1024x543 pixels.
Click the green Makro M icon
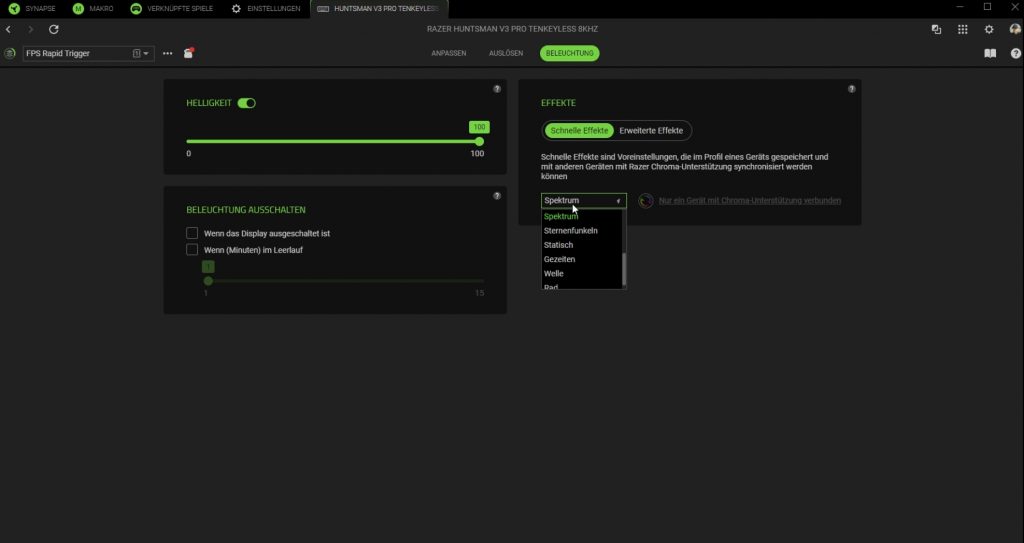point(78,8)
